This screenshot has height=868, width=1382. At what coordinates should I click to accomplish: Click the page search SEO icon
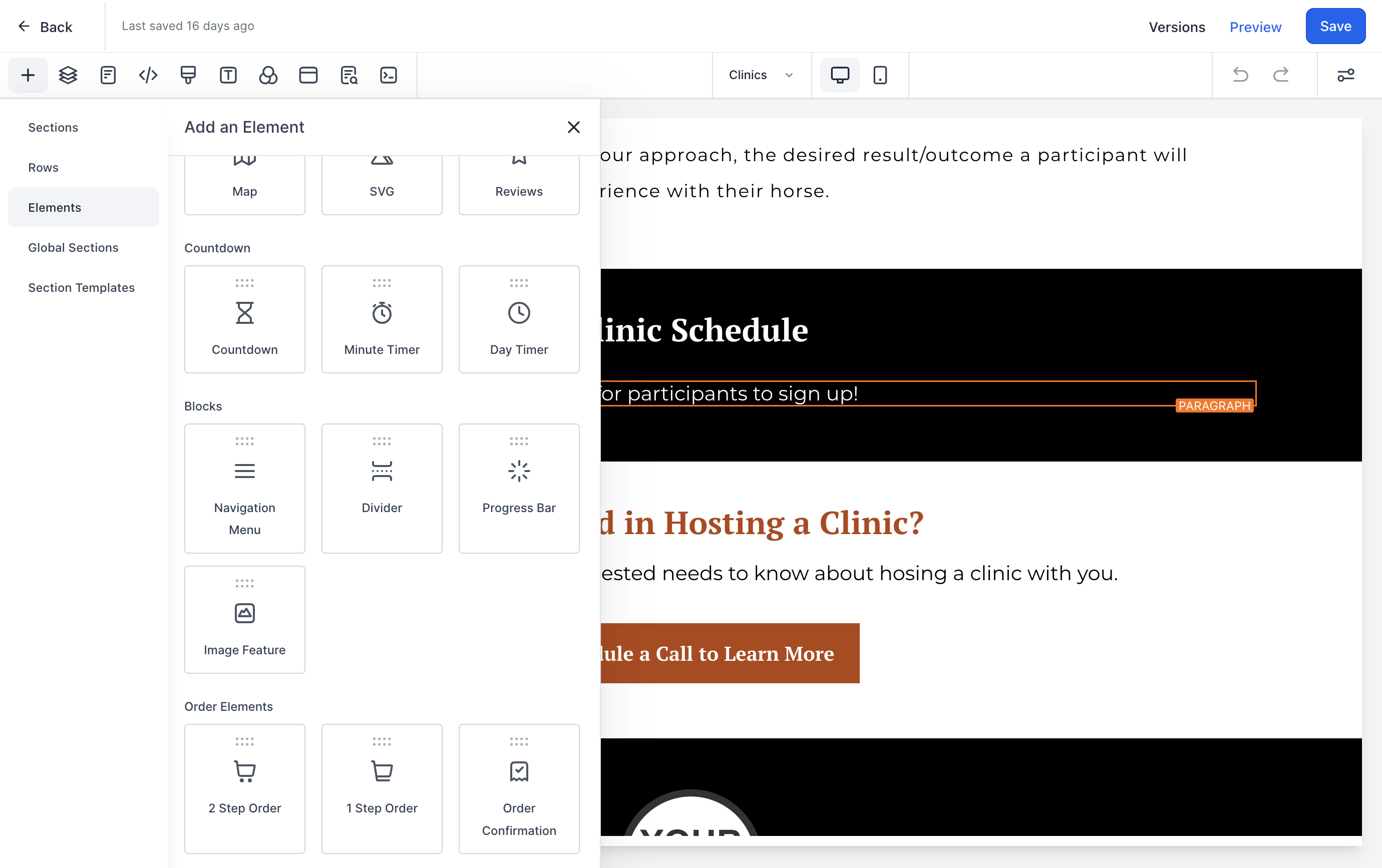(349, 75)
